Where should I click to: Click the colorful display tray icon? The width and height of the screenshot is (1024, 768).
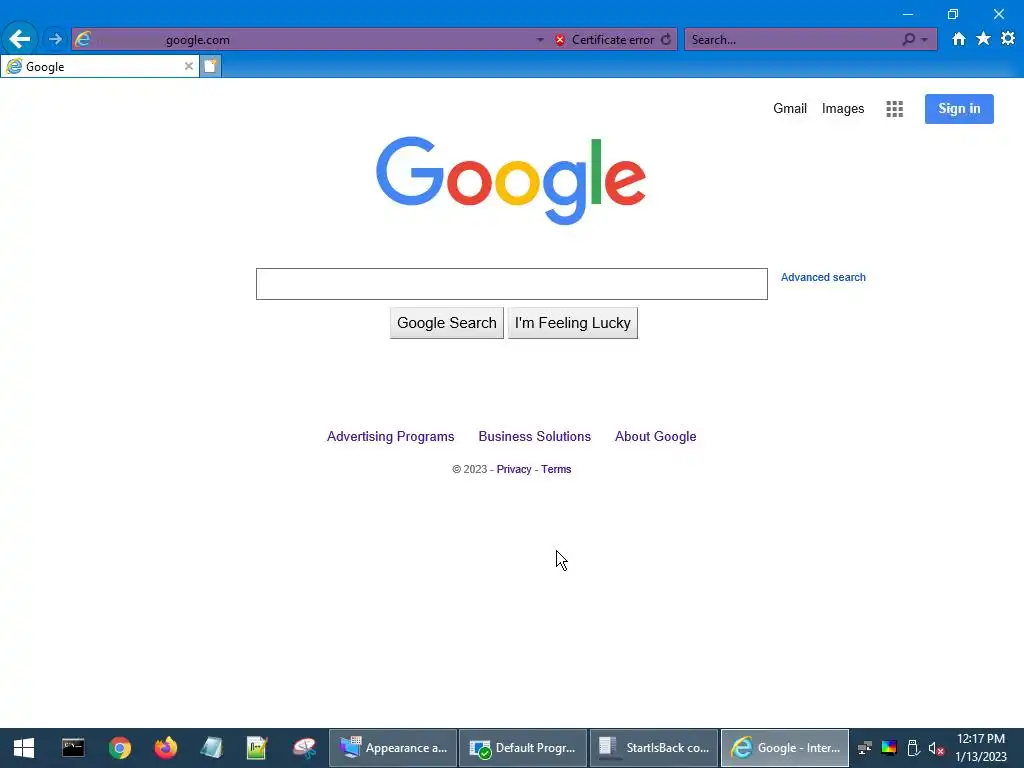889,748
